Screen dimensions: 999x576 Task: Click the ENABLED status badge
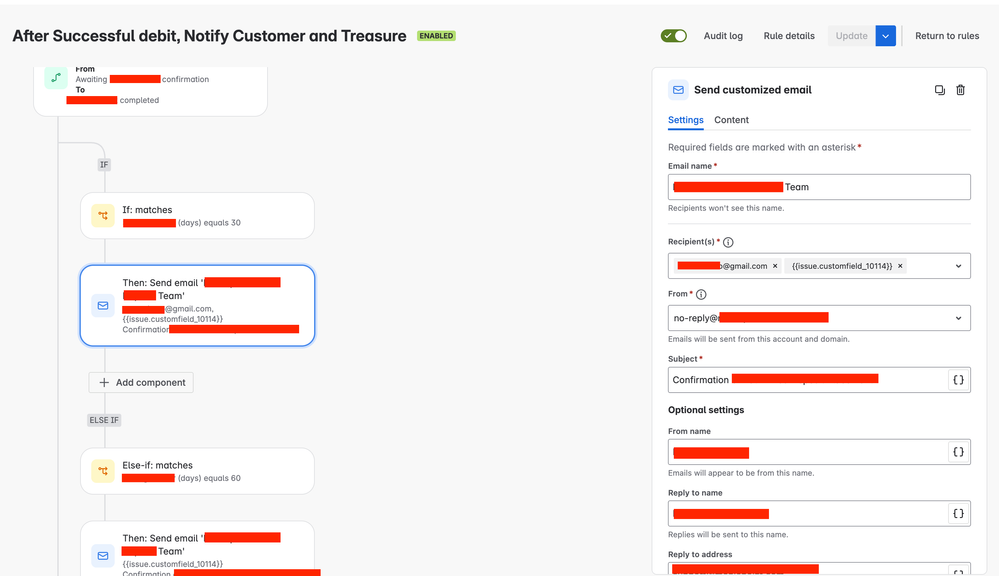[x=436, y=36]
